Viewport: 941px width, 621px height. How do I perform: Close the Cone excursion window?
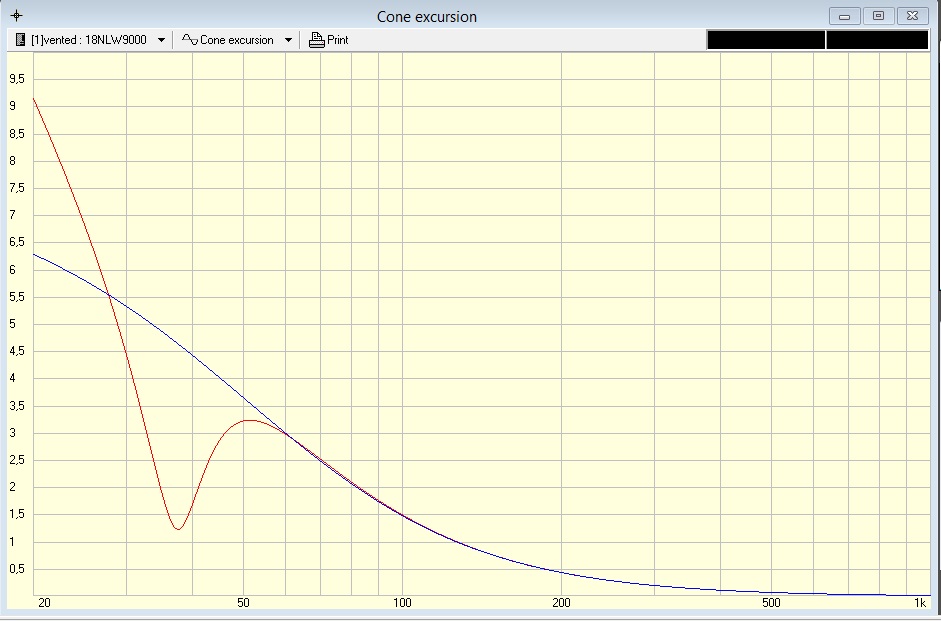[x=912, y=16]
